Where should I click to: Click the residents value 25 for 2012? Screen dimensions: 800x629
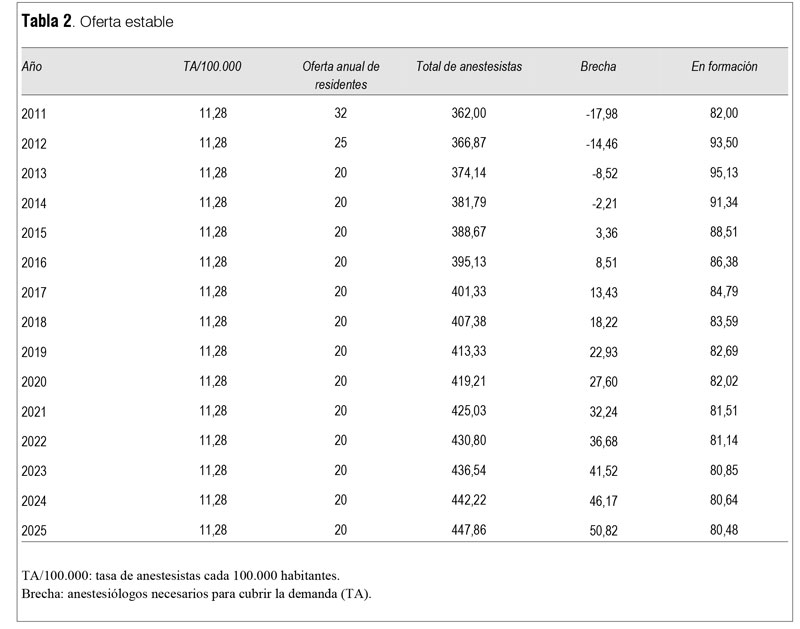tap(341, 143)
